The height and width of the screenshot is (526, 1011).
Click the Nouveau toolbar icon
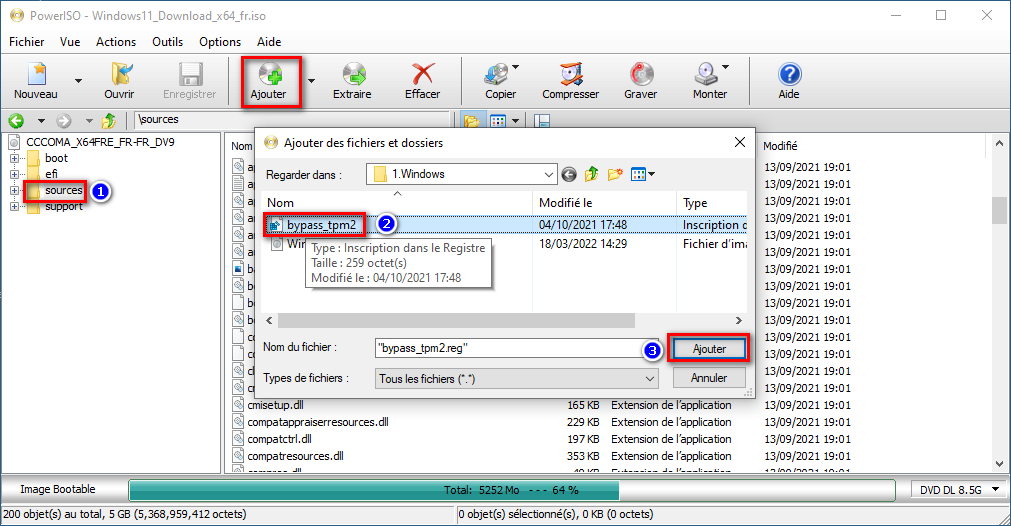[x=37, y=75]
